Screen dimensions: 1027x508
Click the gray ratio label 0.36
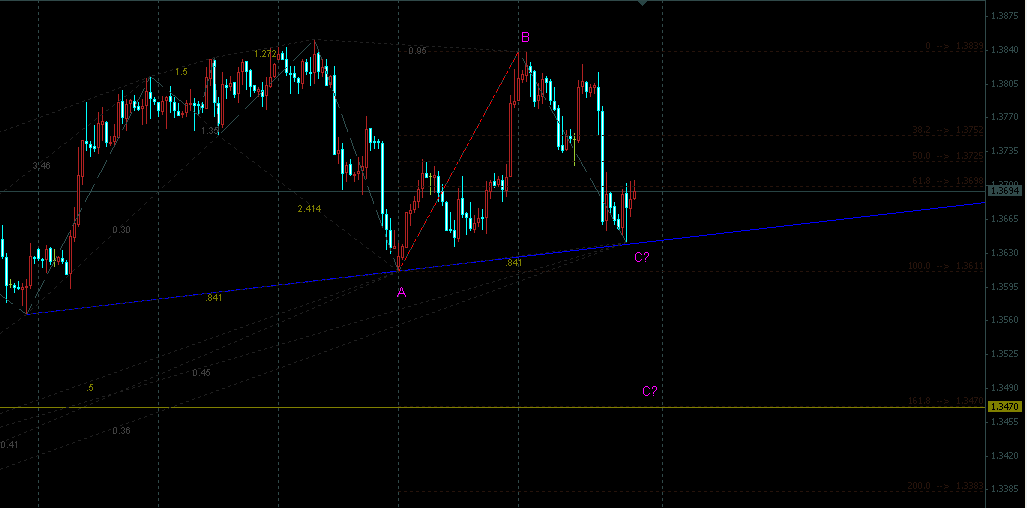pyautogui.click(x=121, y=431)
